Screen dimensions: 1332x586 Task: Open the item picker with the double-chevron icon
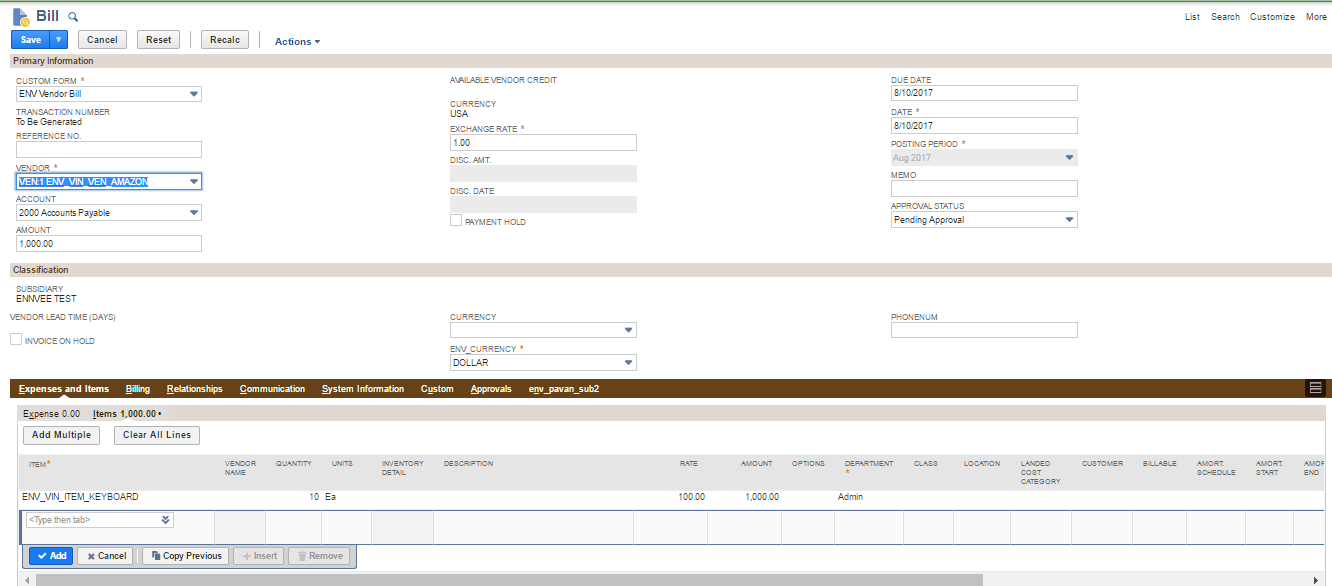(165, 519)
